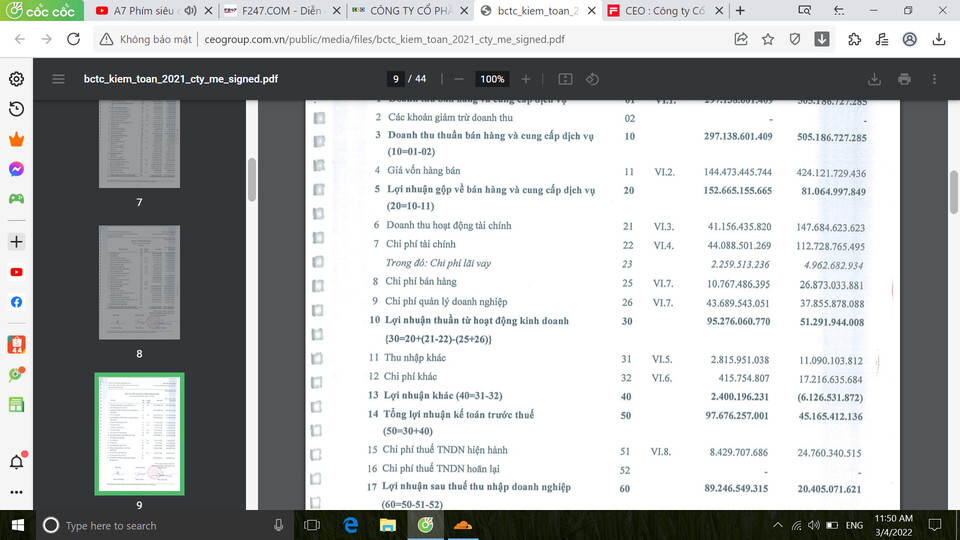960x540 pixels.
Task: Open PDF viewer more actions menu
Action: (x=934, y=79)
